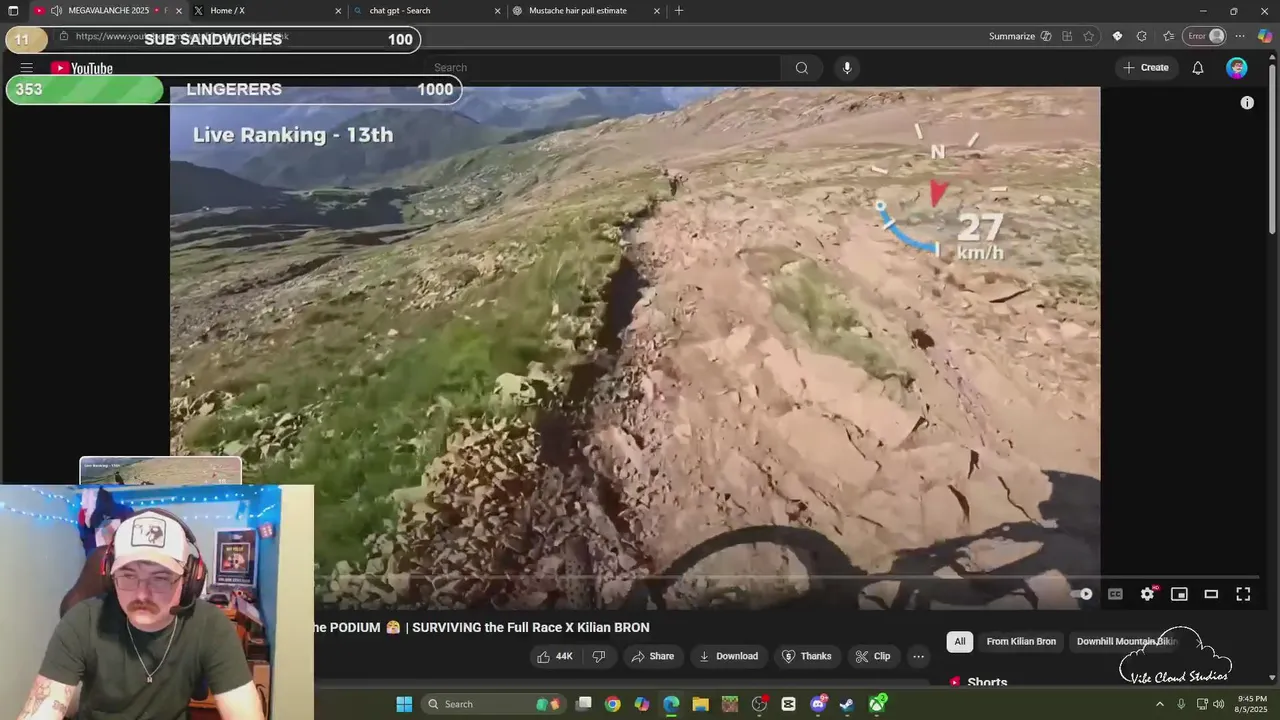The width and height of the screenshot is (1280, 720).
Task: Open Edge Settings and more menu
Action: (x=1240, y=36)
